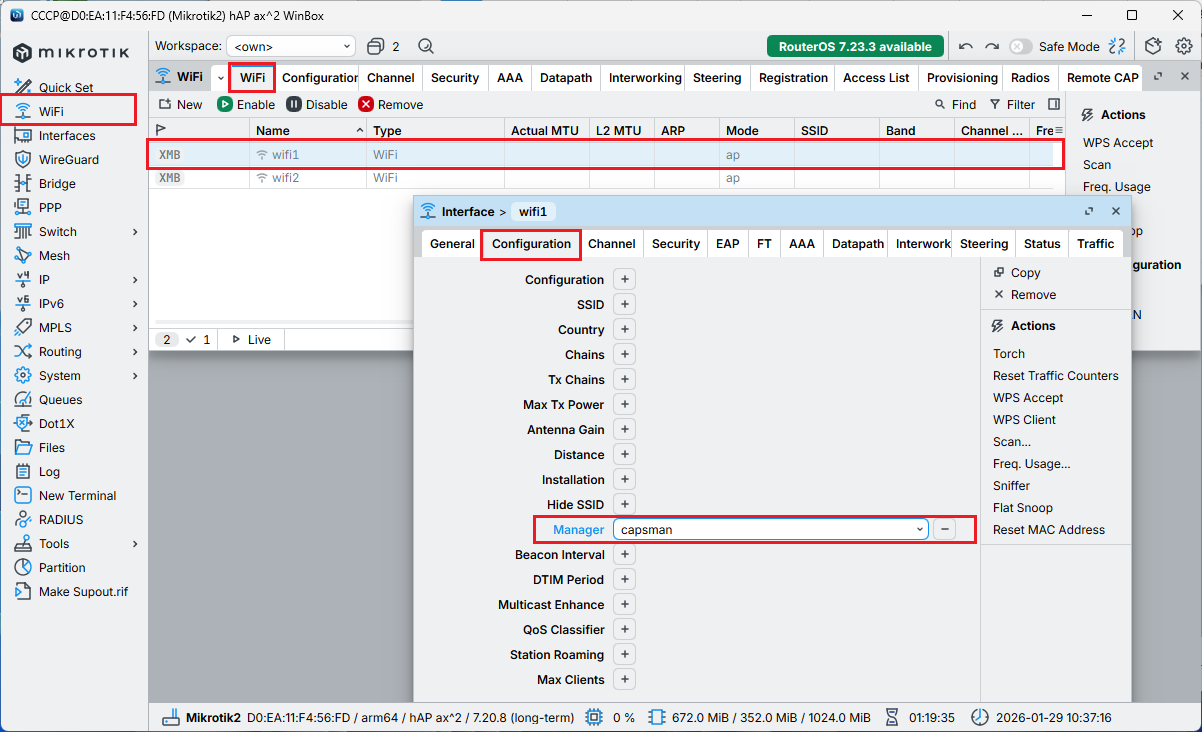
Task: Open Quick Set in sidebar
Action: (65, 87)
